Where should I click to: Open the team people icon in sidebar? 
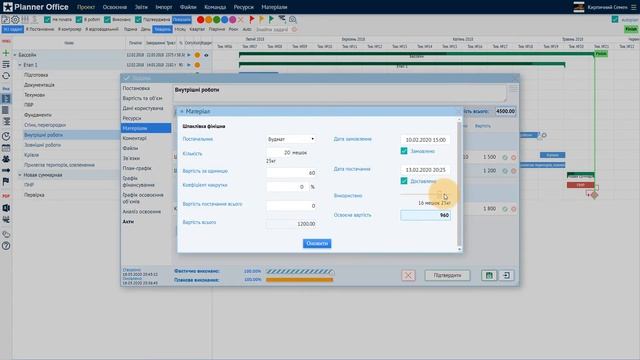pyautogui.click(x=6, y=159)
